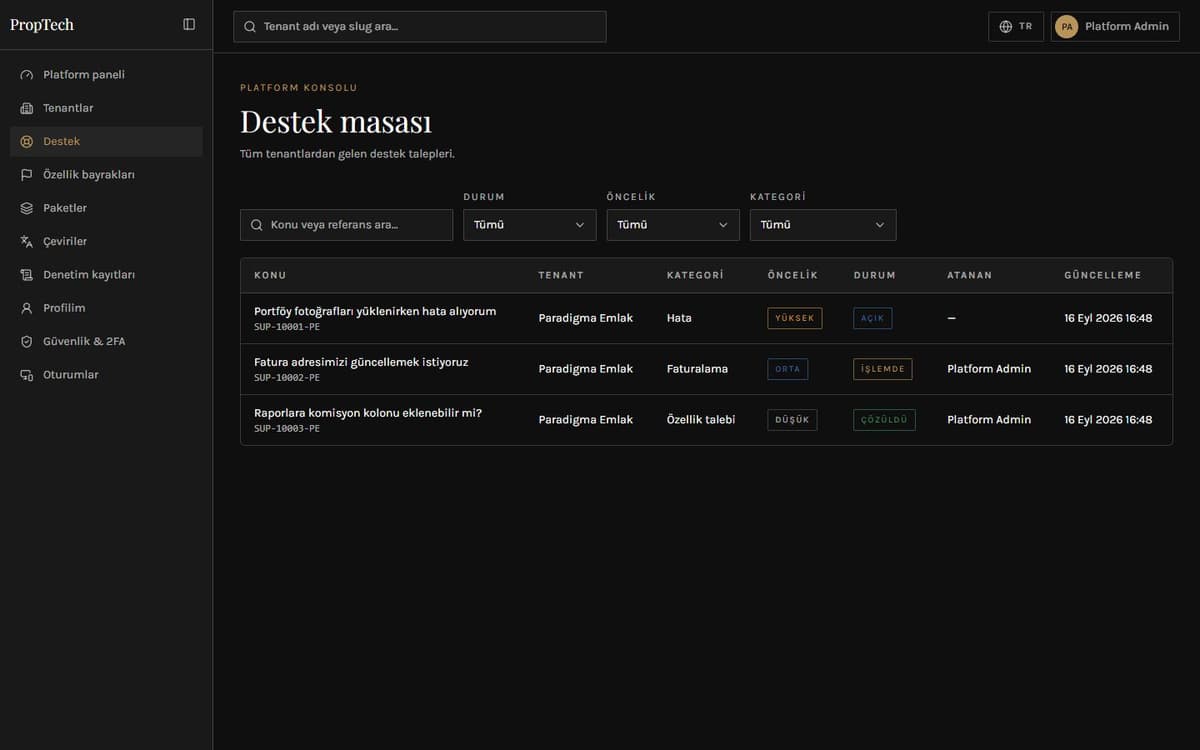The width and height of the screenshot is (1200, 750).
Task: Click the Tenantlar building icon
Action: pos(27,108)
